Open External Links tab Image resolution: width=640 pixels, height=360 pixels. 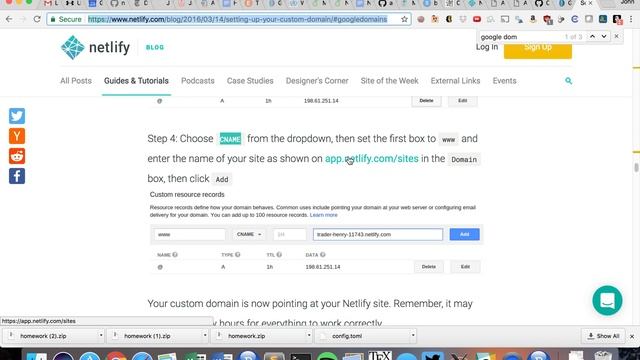pos(455,81)
